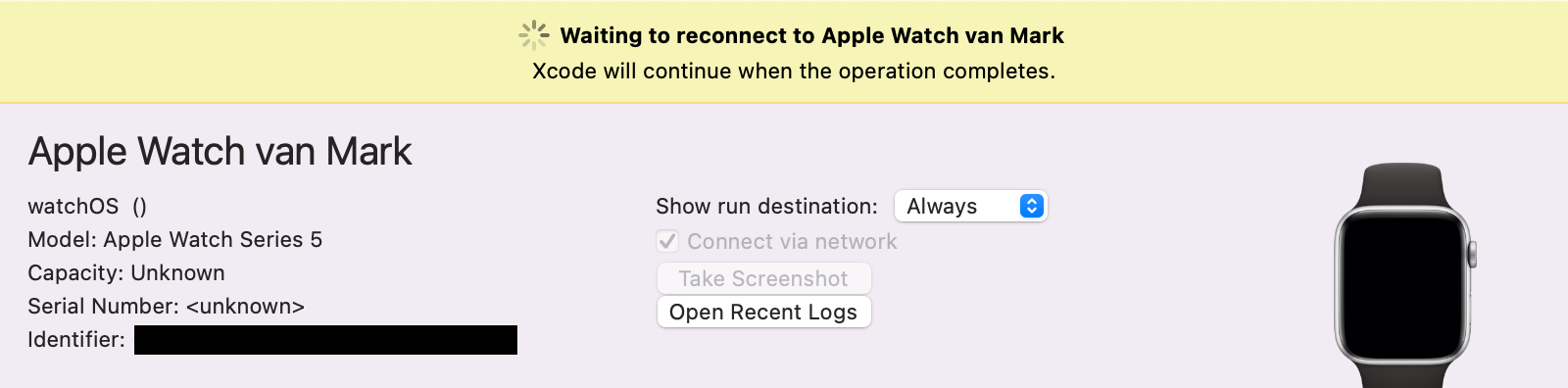The height and width of the screenshot is (388, 1568).
Task: Click the Apple Watch device image
Action: (x=1404, y=275)
